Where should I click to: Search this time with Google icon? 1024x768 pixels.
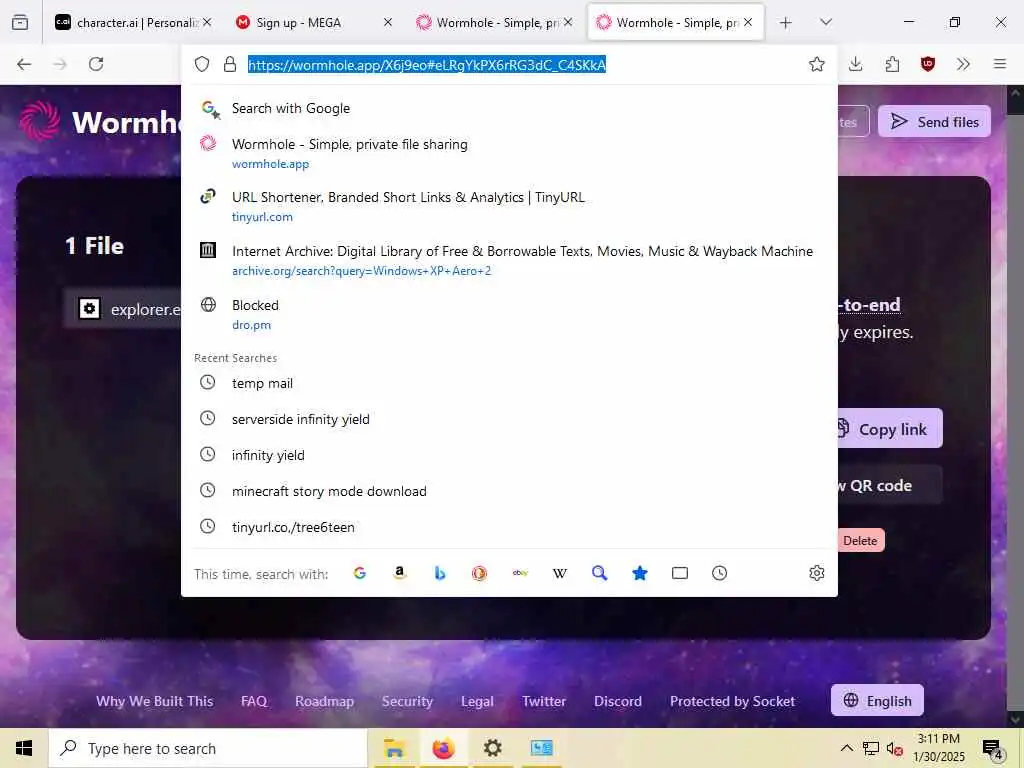click(x=360, y=573)
